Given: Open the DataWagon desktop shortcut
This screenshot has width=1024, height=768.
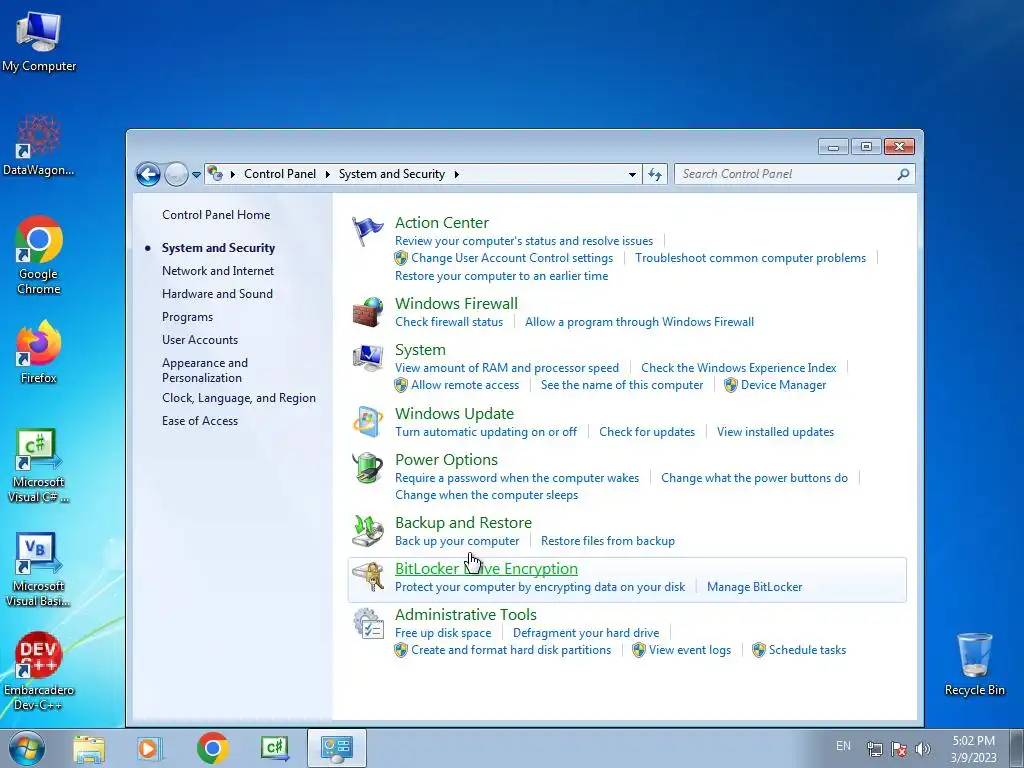Looking at the screenshot, I should click(39, 146).
